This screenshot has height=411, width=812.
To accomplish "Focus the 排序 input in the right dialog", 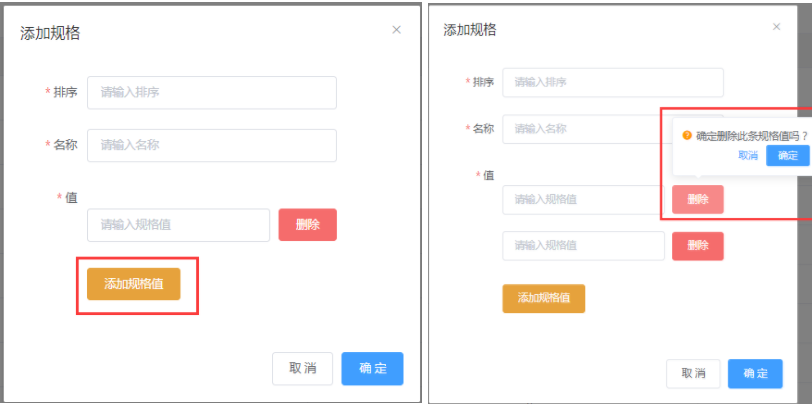I will (x=612, y=82).
